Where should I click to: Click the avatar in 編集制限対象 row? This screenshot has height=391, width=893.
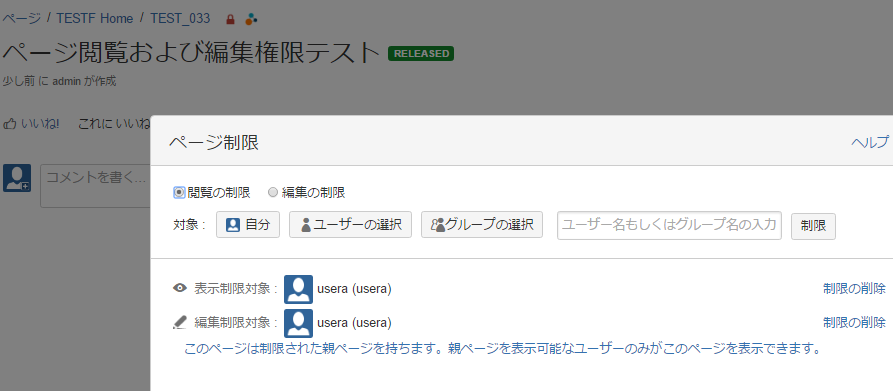tap(298, 323)
